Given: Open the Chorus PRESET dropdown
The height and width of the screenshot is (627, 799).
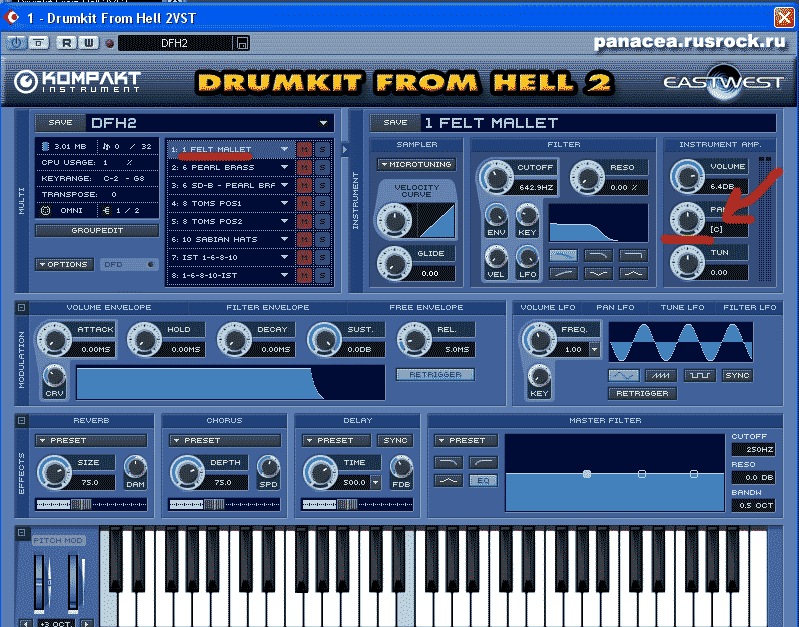Looking at the screenshot, I should (225, 440).
